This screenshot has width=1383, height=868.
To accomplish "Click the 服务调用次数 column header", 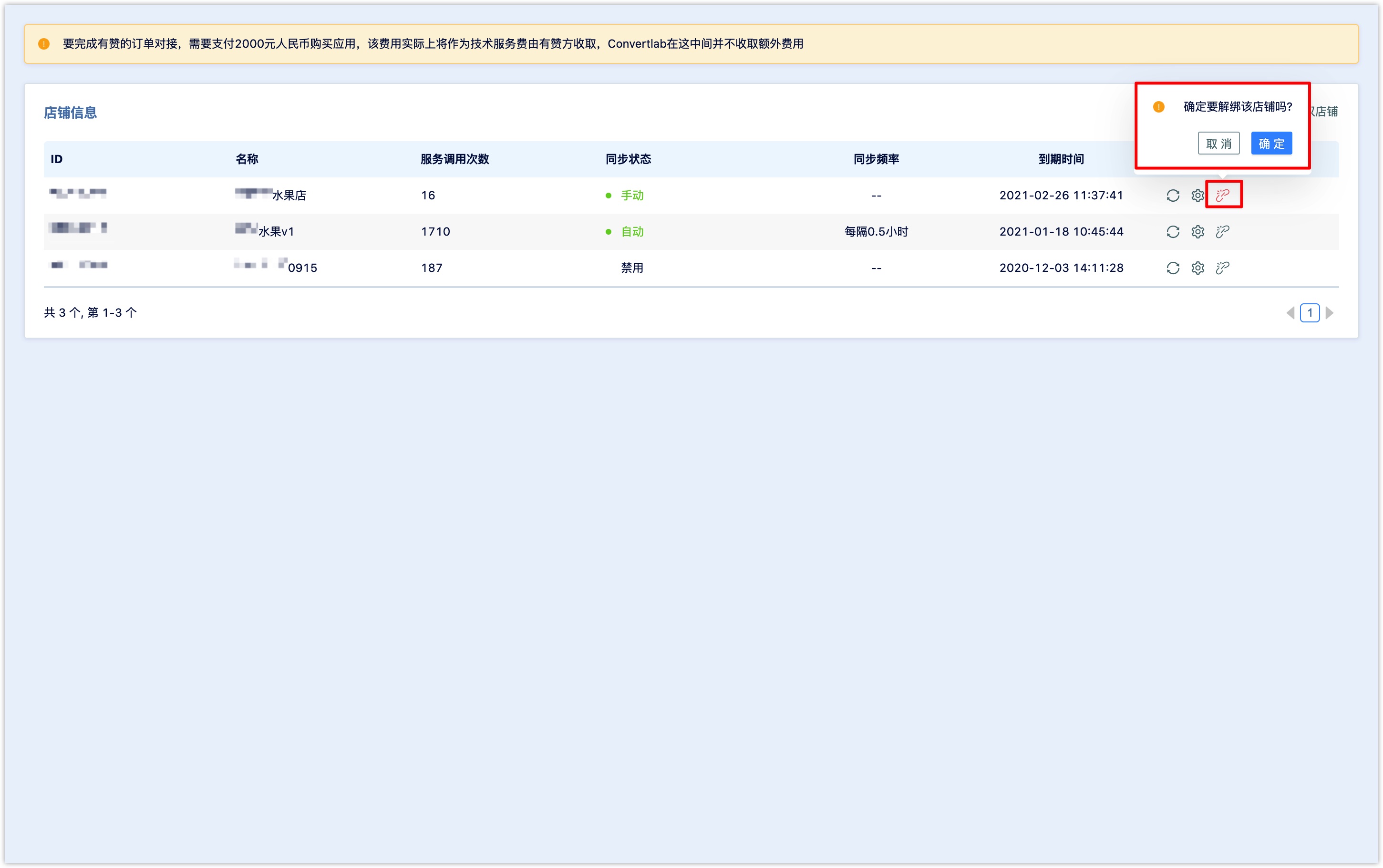I will tap(454, 160).
